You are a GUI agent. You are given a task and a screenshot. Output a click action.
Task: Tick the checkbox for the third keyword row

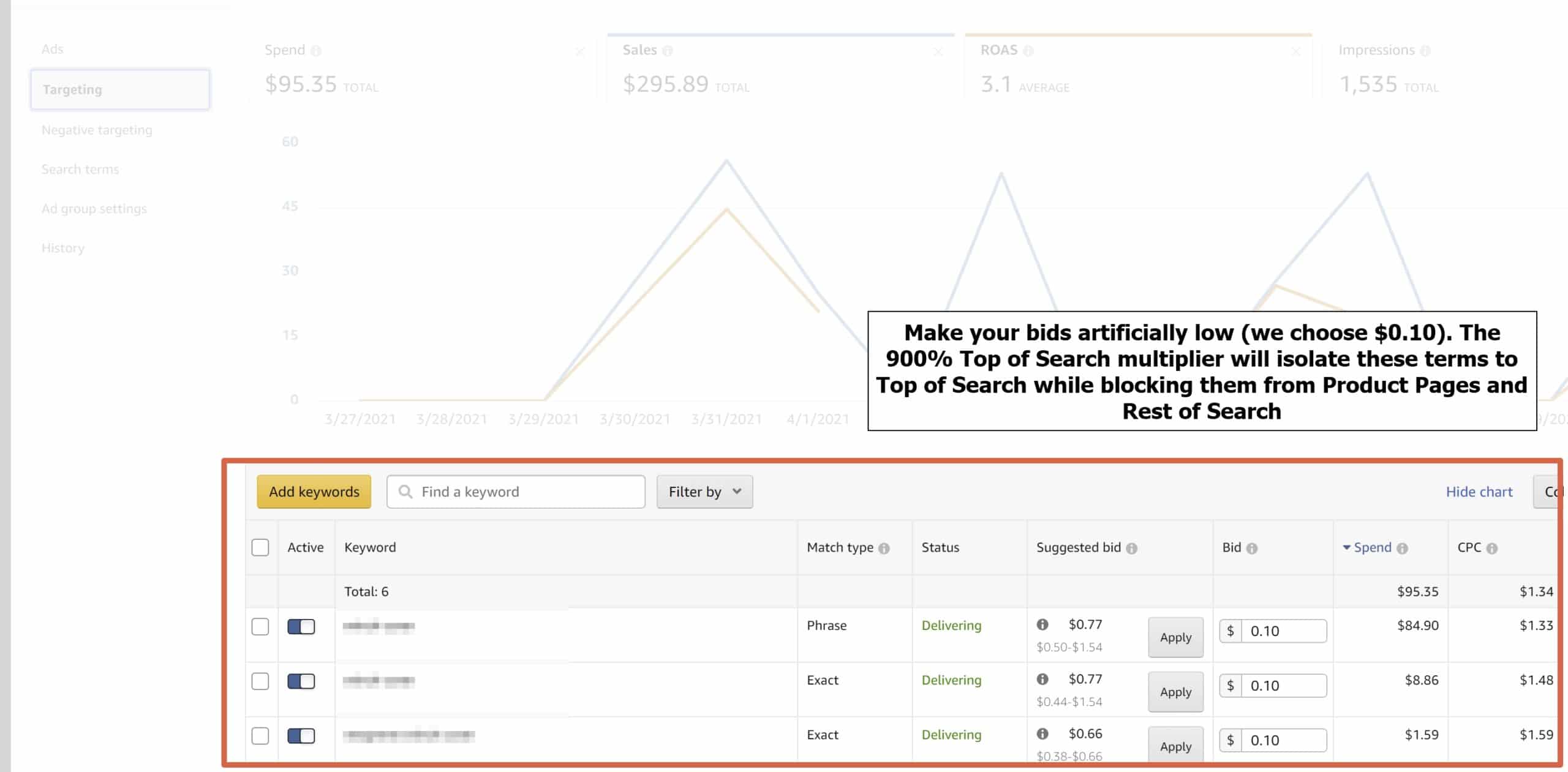[260, 736]
